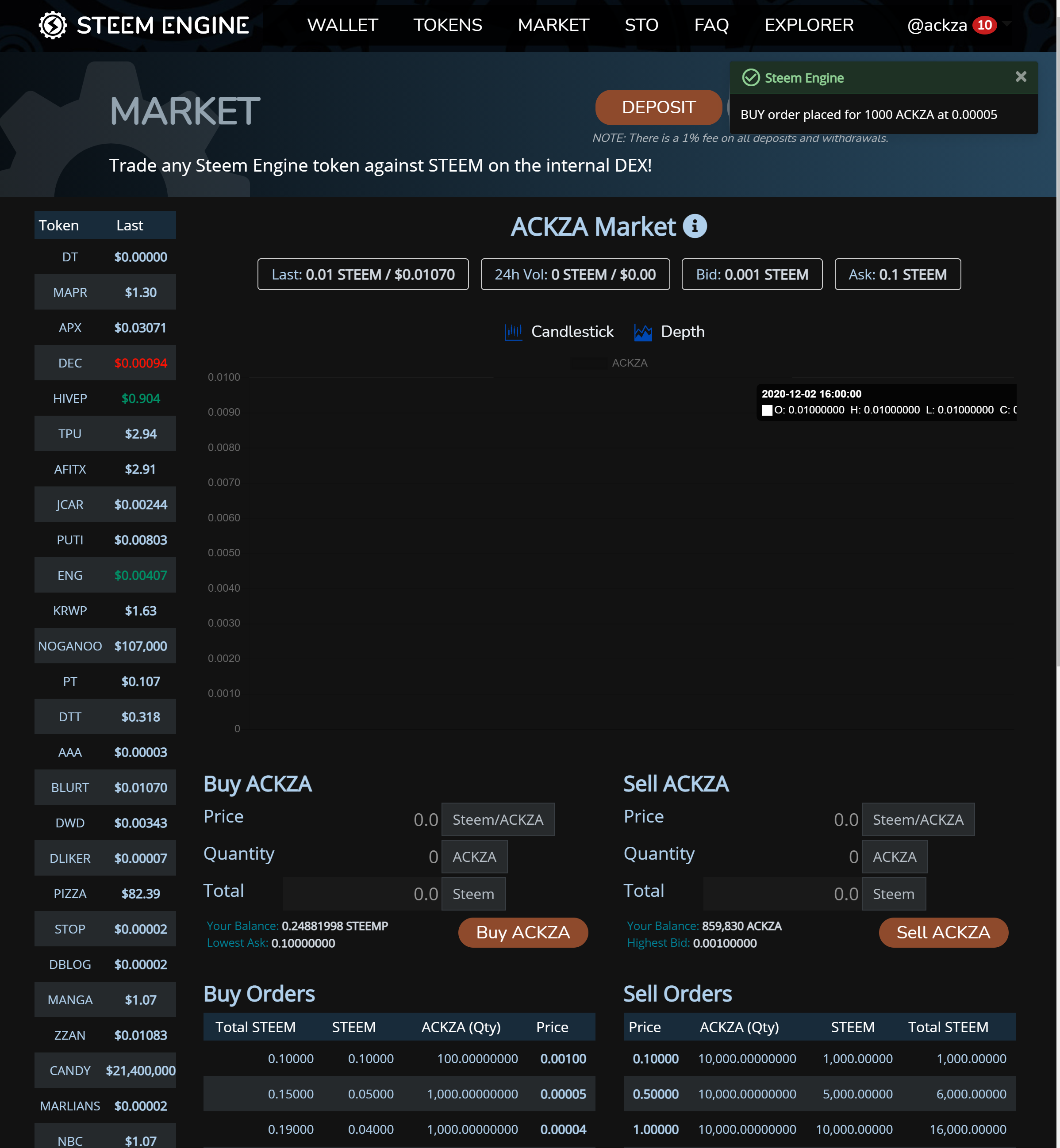This screenshot has height=1148, width=1060.
Task: Click buy order priced 0.00004
Action: pyautogui.click(x=399, y=1130)
